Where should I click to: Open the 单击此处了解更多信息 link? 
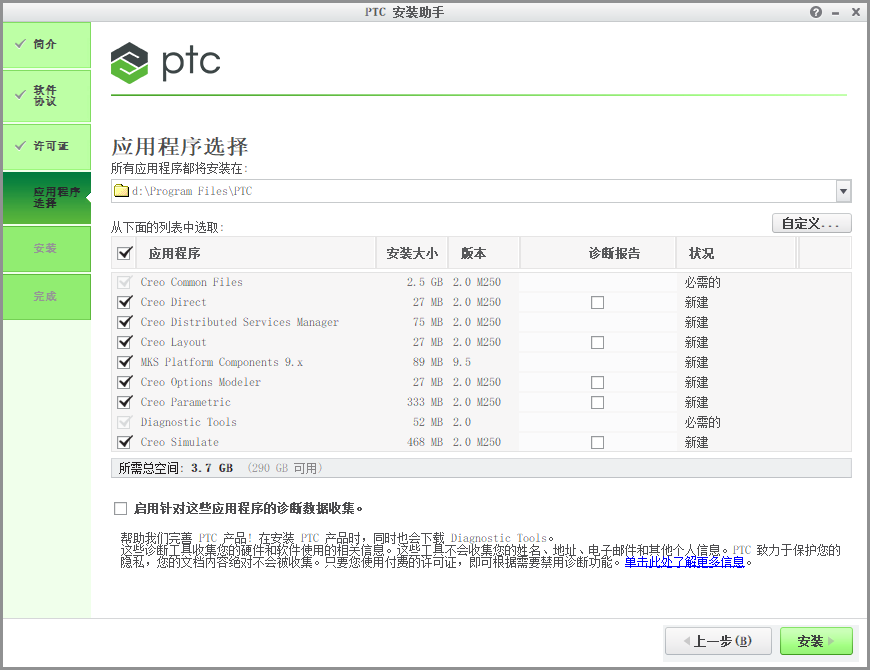pyautogui.click(x=685, y=562)
